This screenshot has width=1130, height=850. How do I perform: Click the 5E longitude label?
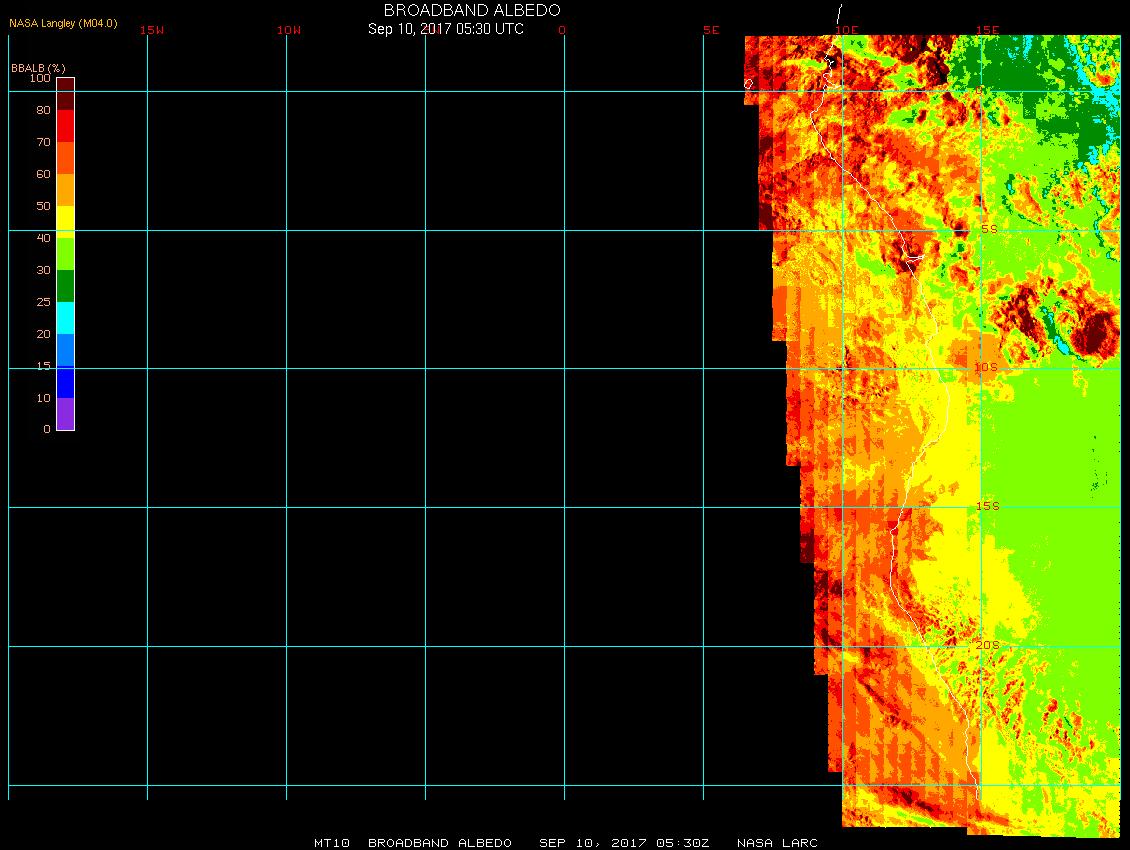[711, 30]
